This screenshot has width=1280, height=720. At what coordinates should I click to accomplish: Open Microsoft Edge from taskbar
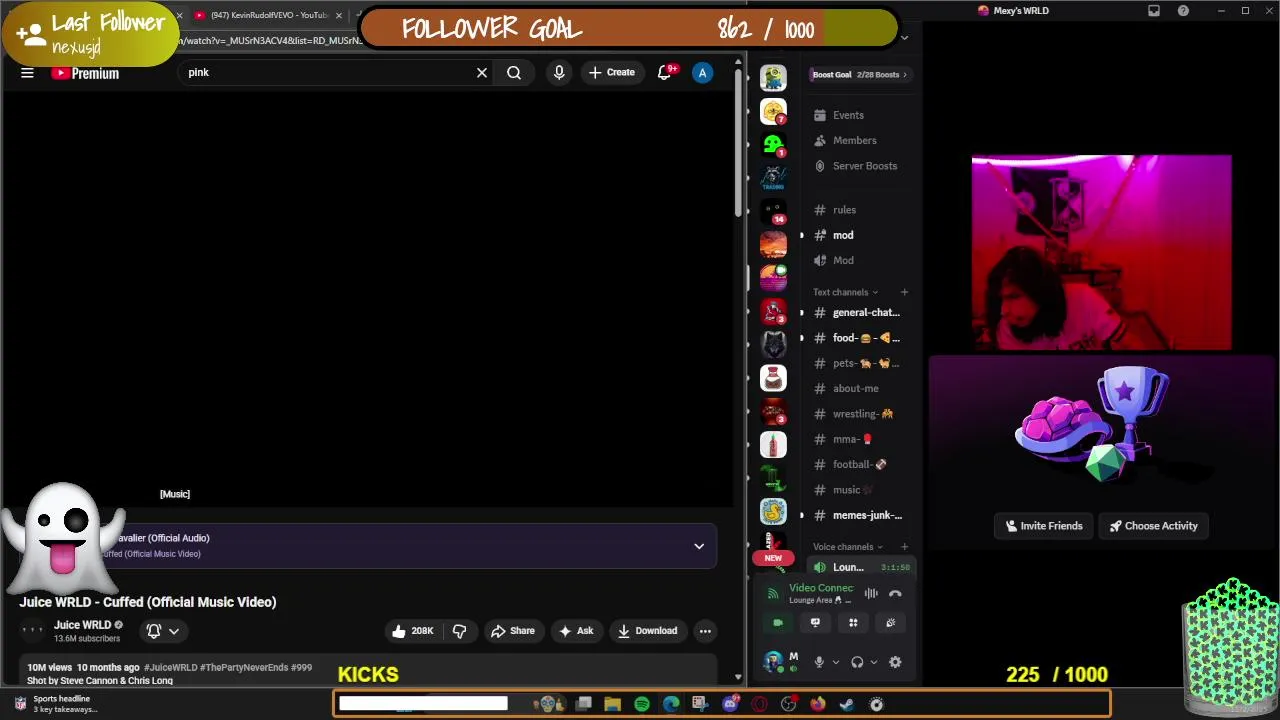(x=671, y=704)
